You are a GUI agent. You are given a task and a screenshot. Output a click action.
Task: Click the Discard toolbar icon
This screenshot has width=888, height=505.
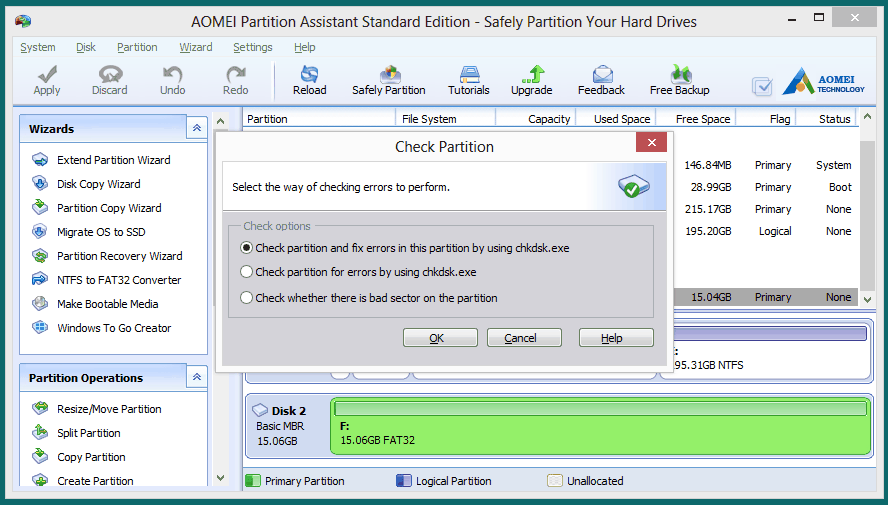pos(110,74)
